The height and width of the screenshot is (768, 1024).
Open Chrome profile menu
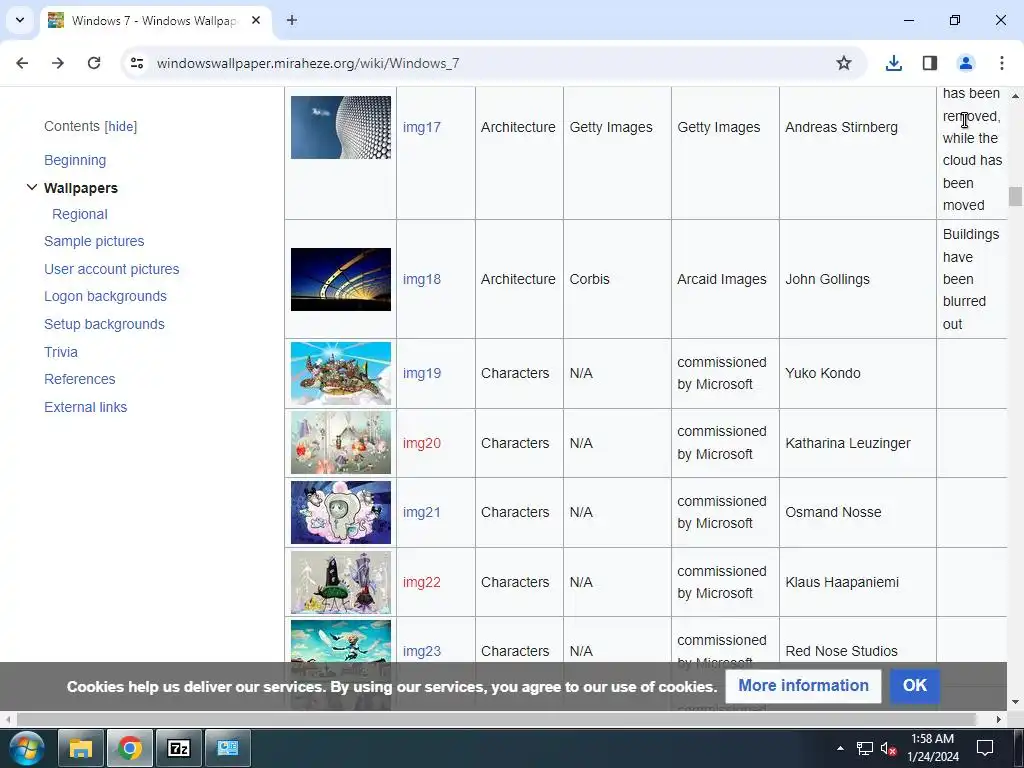965,63
